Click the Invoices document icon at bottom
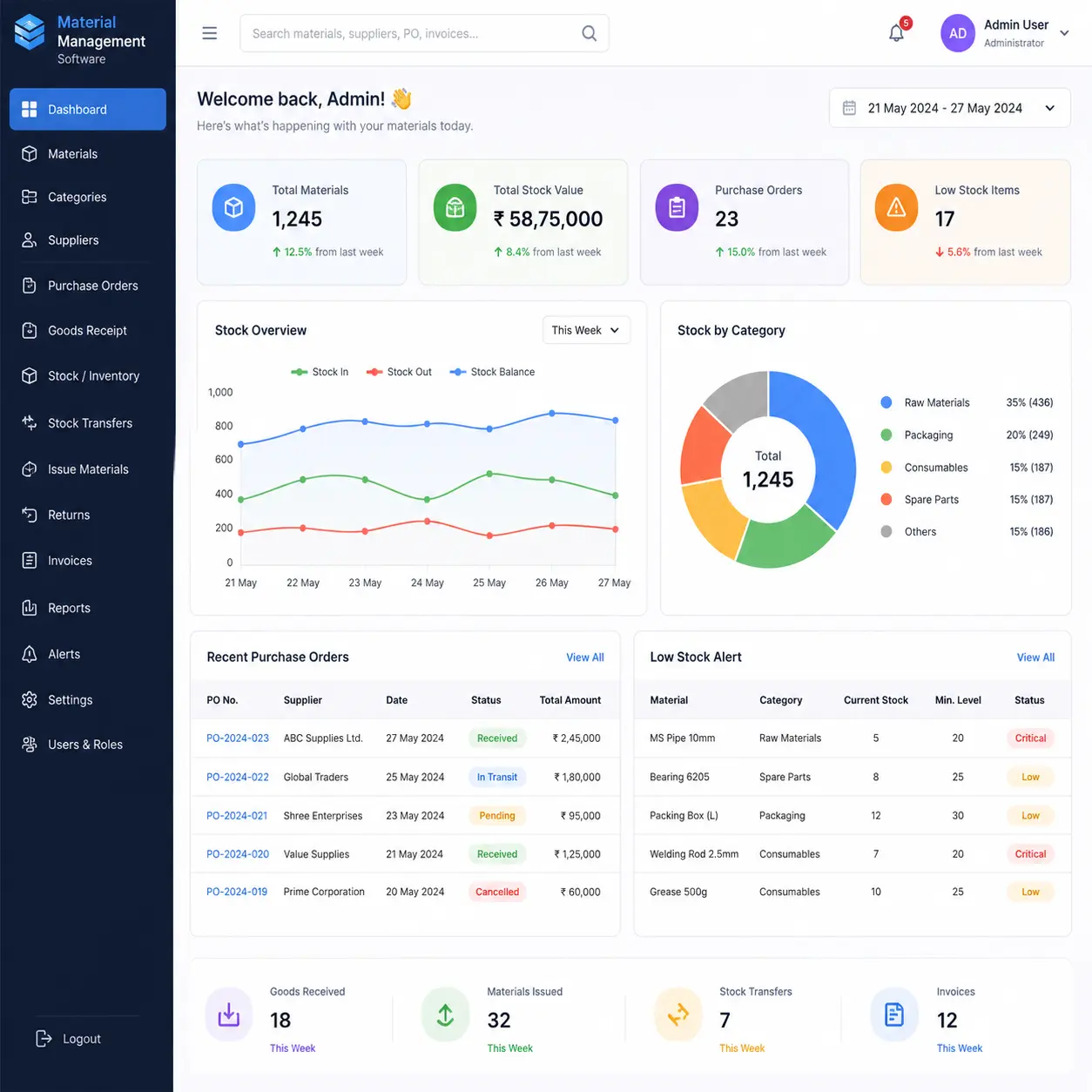The image size is (1092, 1092). coord(894,1014)
